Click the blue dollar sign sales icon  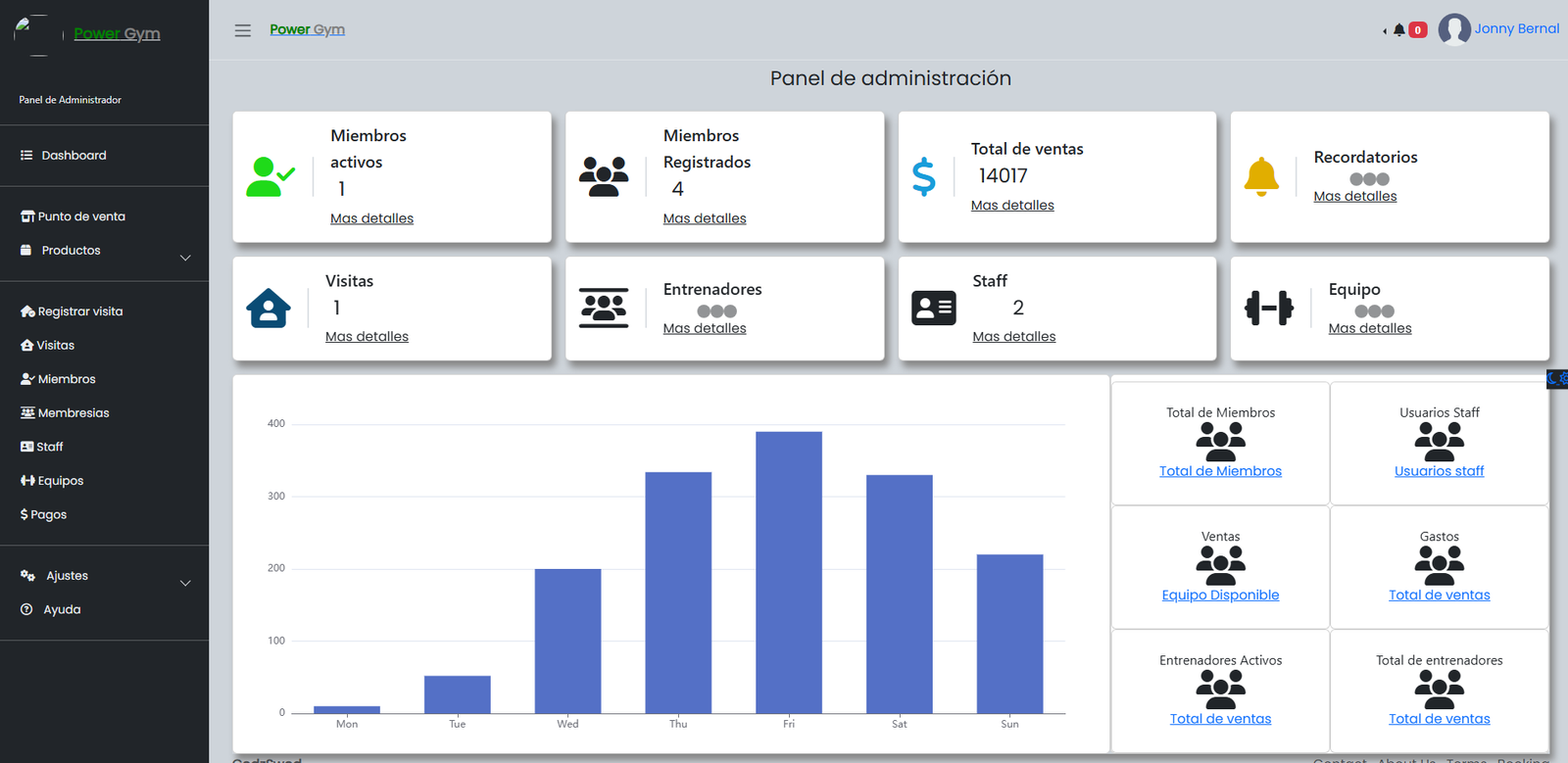923,177
